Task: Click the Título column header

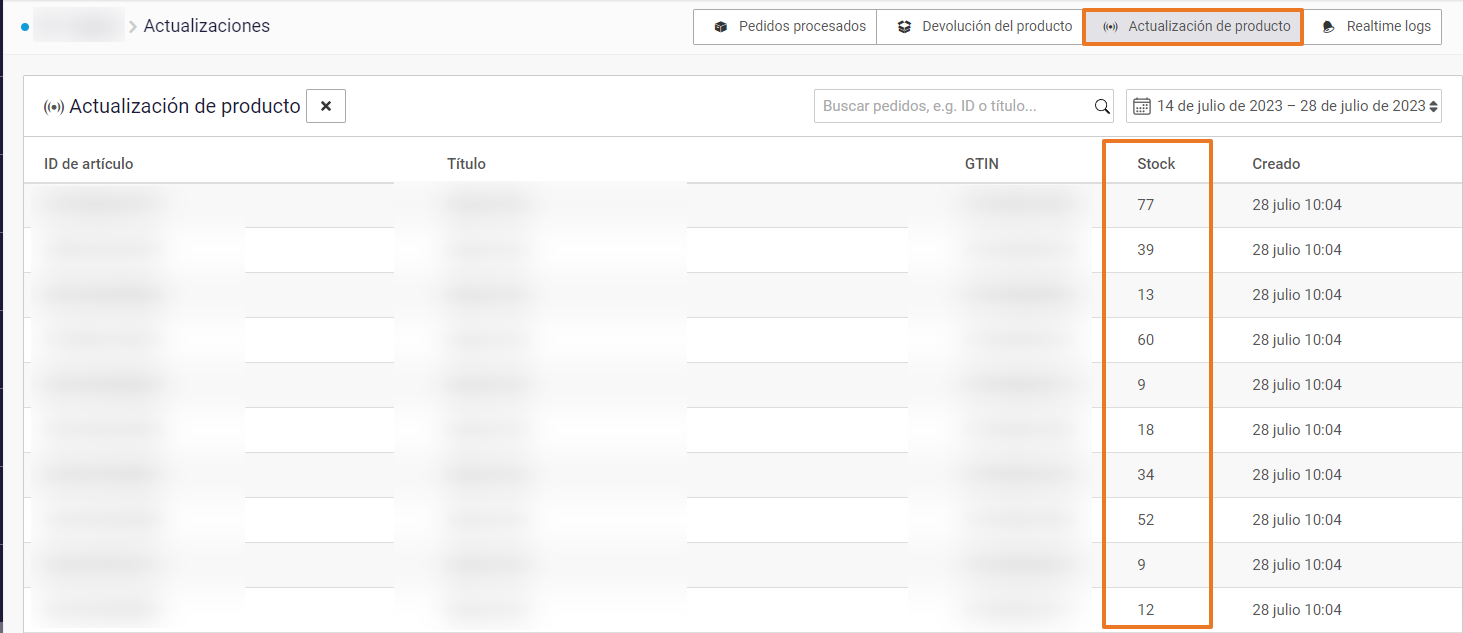Action: click(x=466, y=164)
